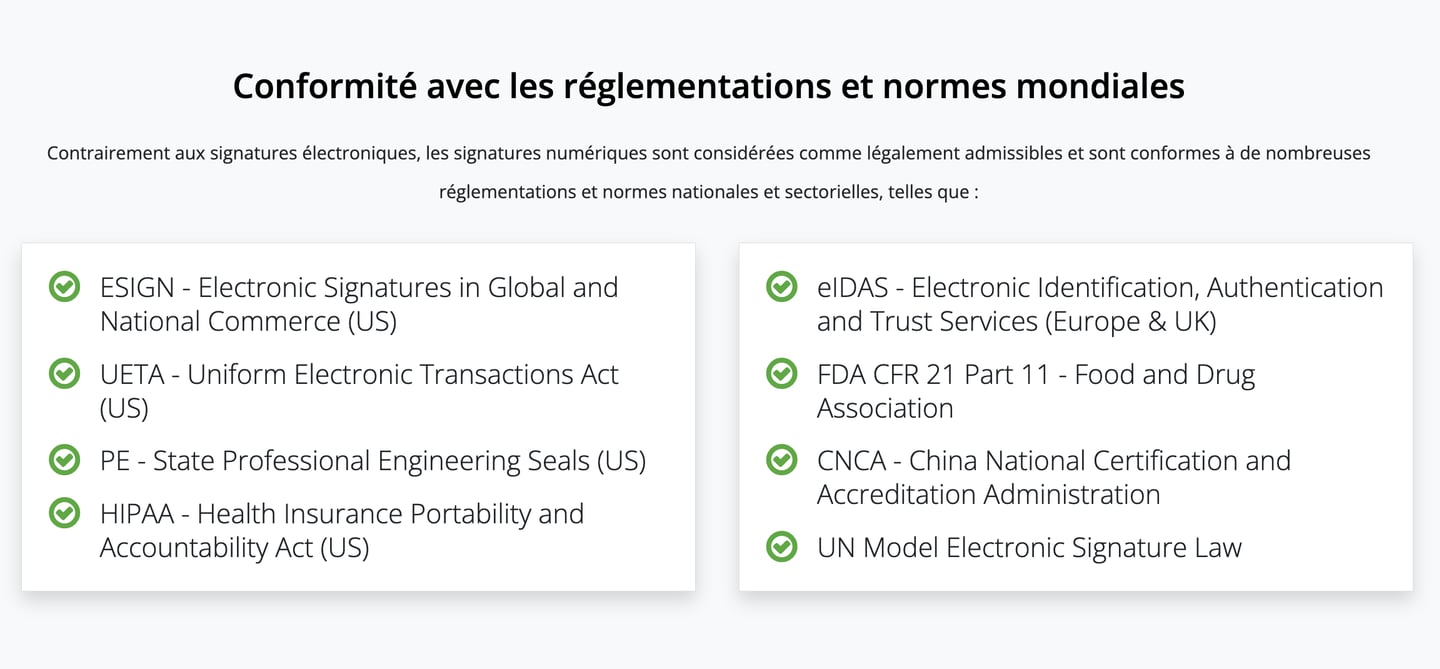This screenshot has height=669, width=1440.
Task: Click the checkmark beside UN Model Electronic Signature Law
Action: 781,547
